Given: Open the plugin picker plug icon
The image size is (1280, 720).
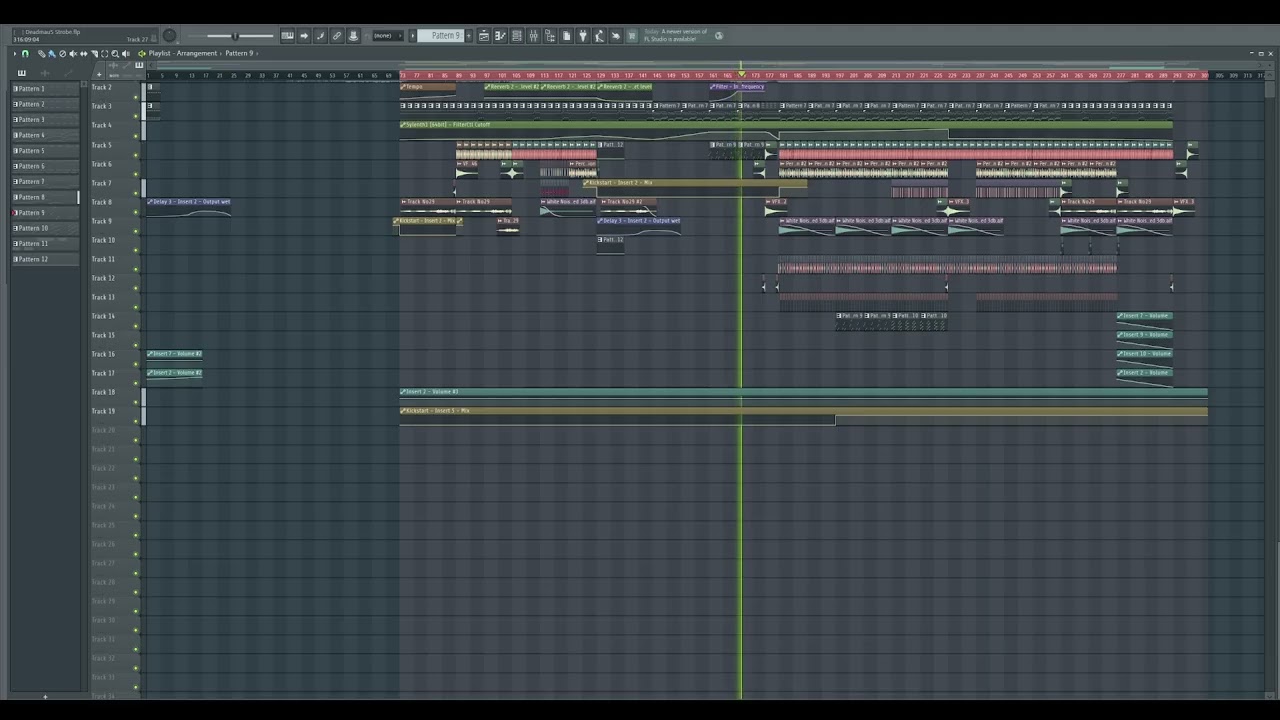Looking at the screenshot, I should click(585, 35).
